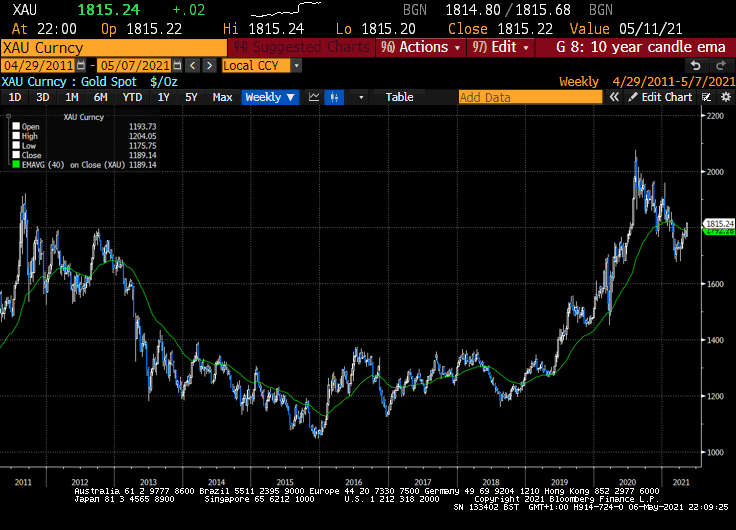The height and width of the screenshot is (530, 736).
Task: Click the 2016 year axis label
Action: click(x=353, y=482)
